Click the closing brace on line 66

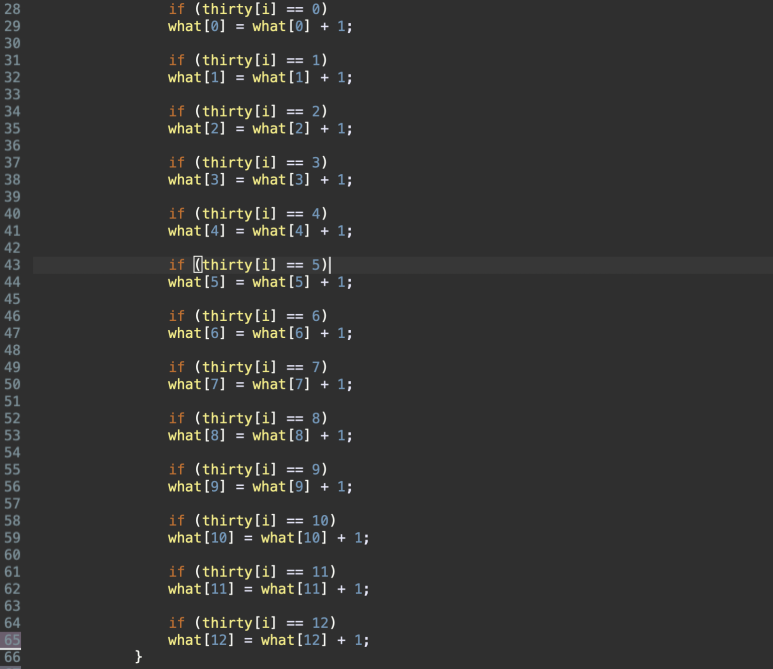139,657
